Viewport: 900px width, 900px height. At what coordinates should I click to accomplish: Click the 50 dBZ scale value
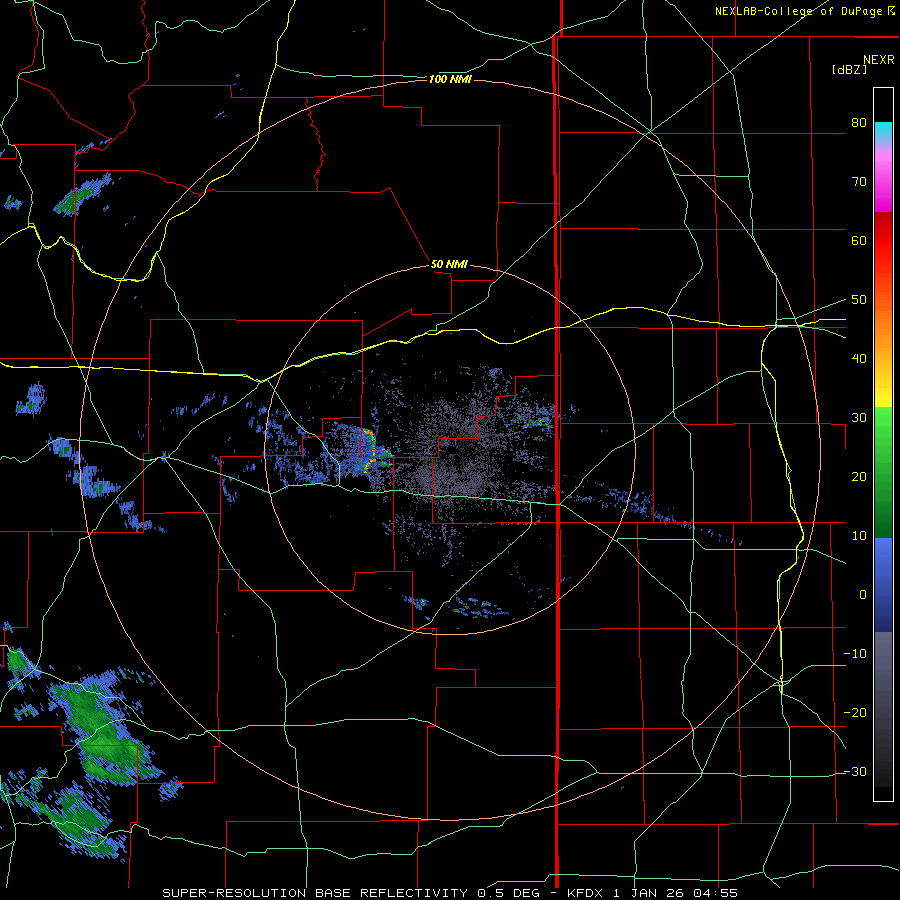(859, 300)
